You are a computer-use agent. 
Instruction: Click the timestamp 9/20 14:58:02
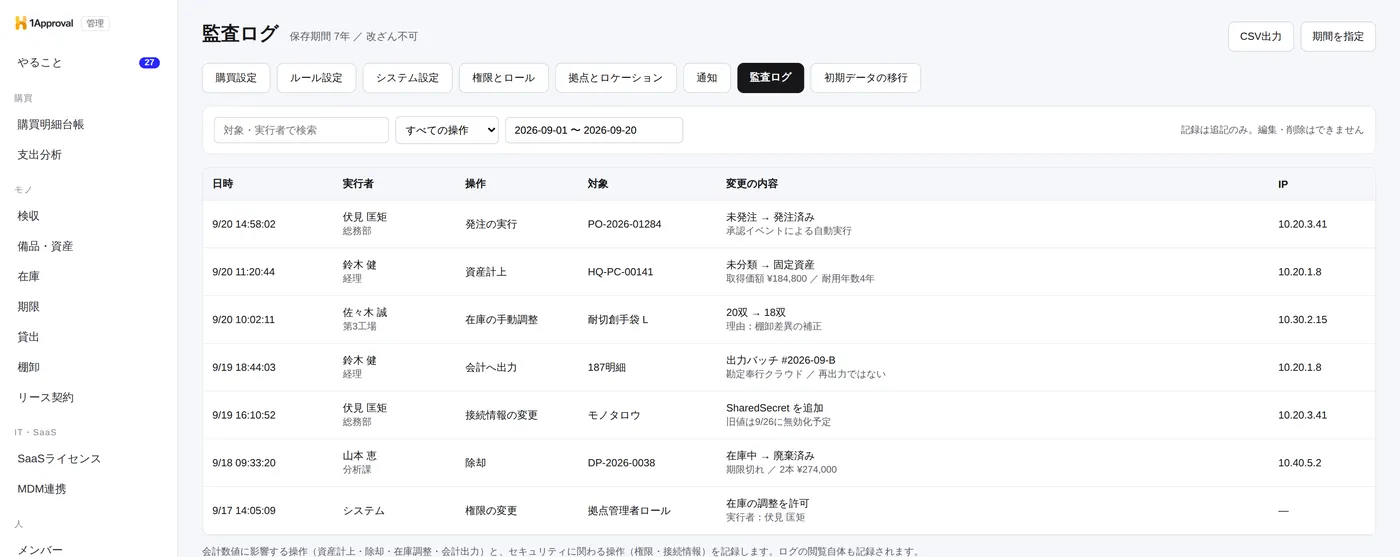pyautogui.click(x=244, y=224)
